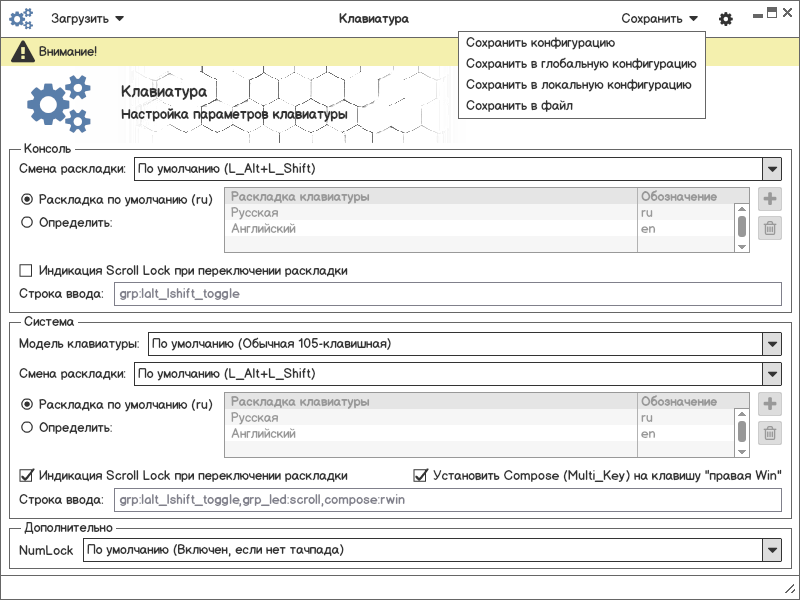Click the gears app icon in top-left corner
Viewport: 800px width, 600px height.
(x=21, y=18)
